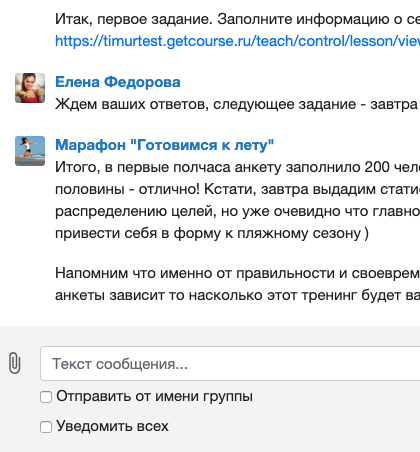The height and width of the screenshot is (452, 420).
Task: Open the Марафон "Готовимся к лету" name link
Action: pos(164,145)
